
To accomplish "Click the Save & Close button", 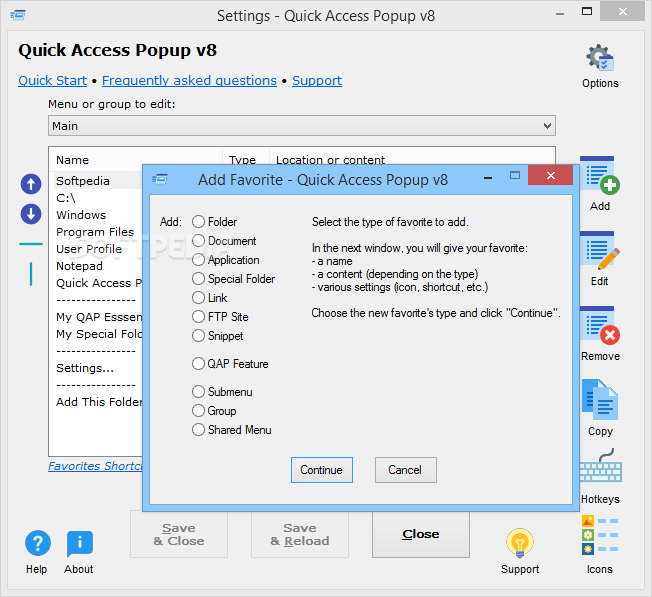I will (x=179, y=534).
